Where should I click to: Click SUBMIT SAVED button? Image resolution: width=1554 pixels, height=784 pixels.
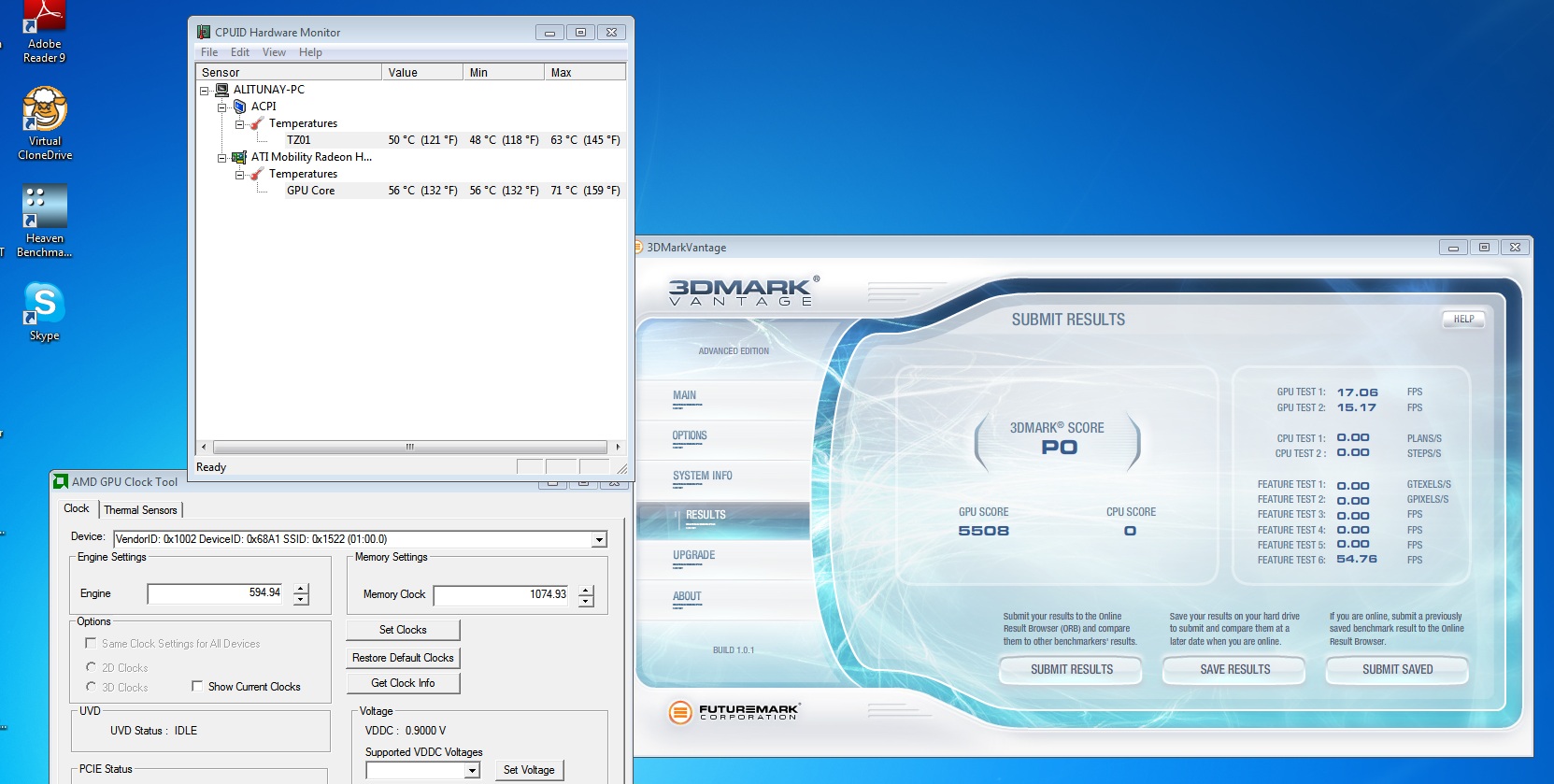tap(1397, 670)
